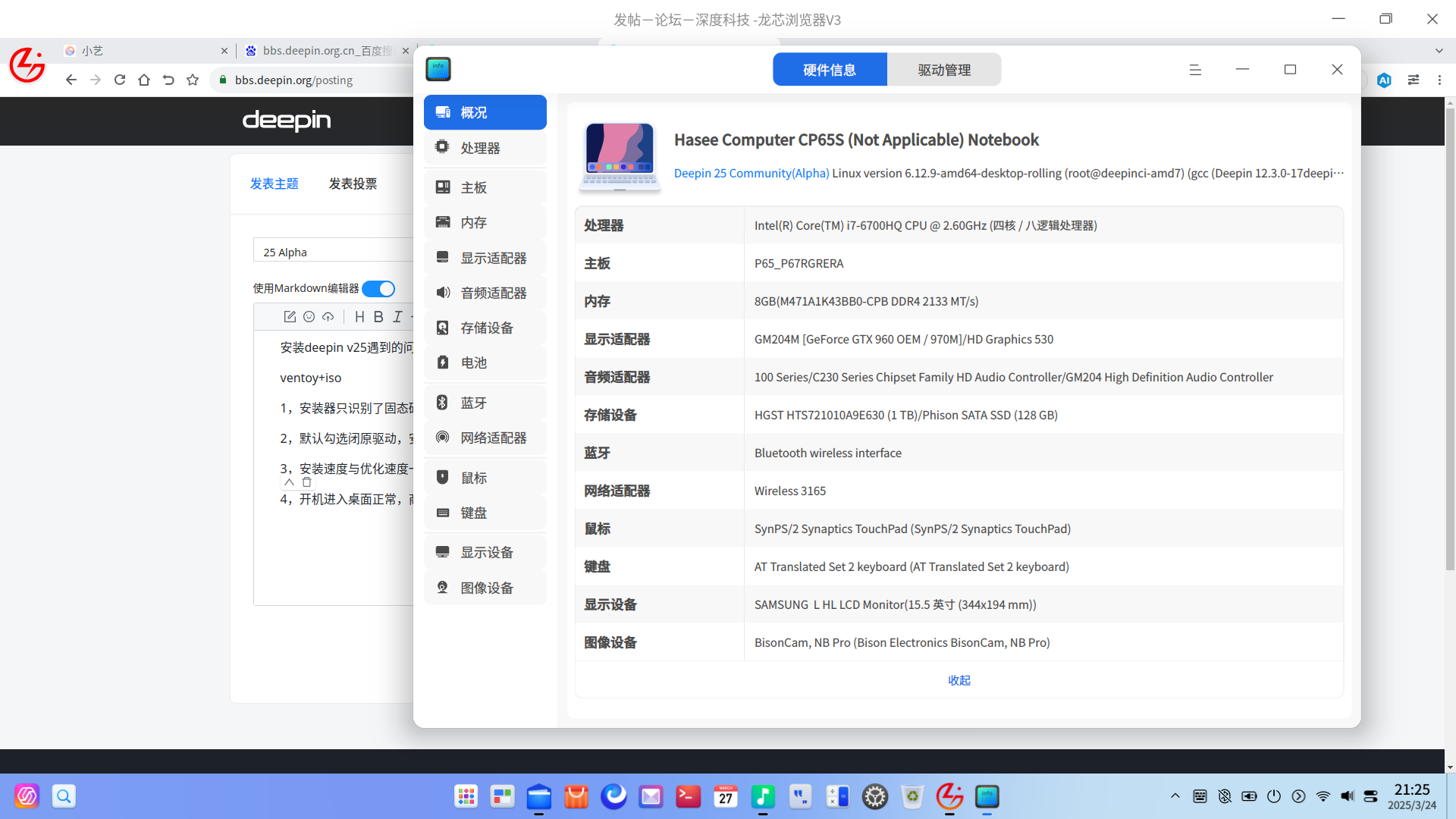Screen dimensions: 1456x819
Task: Open 鼠标 sidebar item
Action: pyautogui.click(x=485, y=478)
